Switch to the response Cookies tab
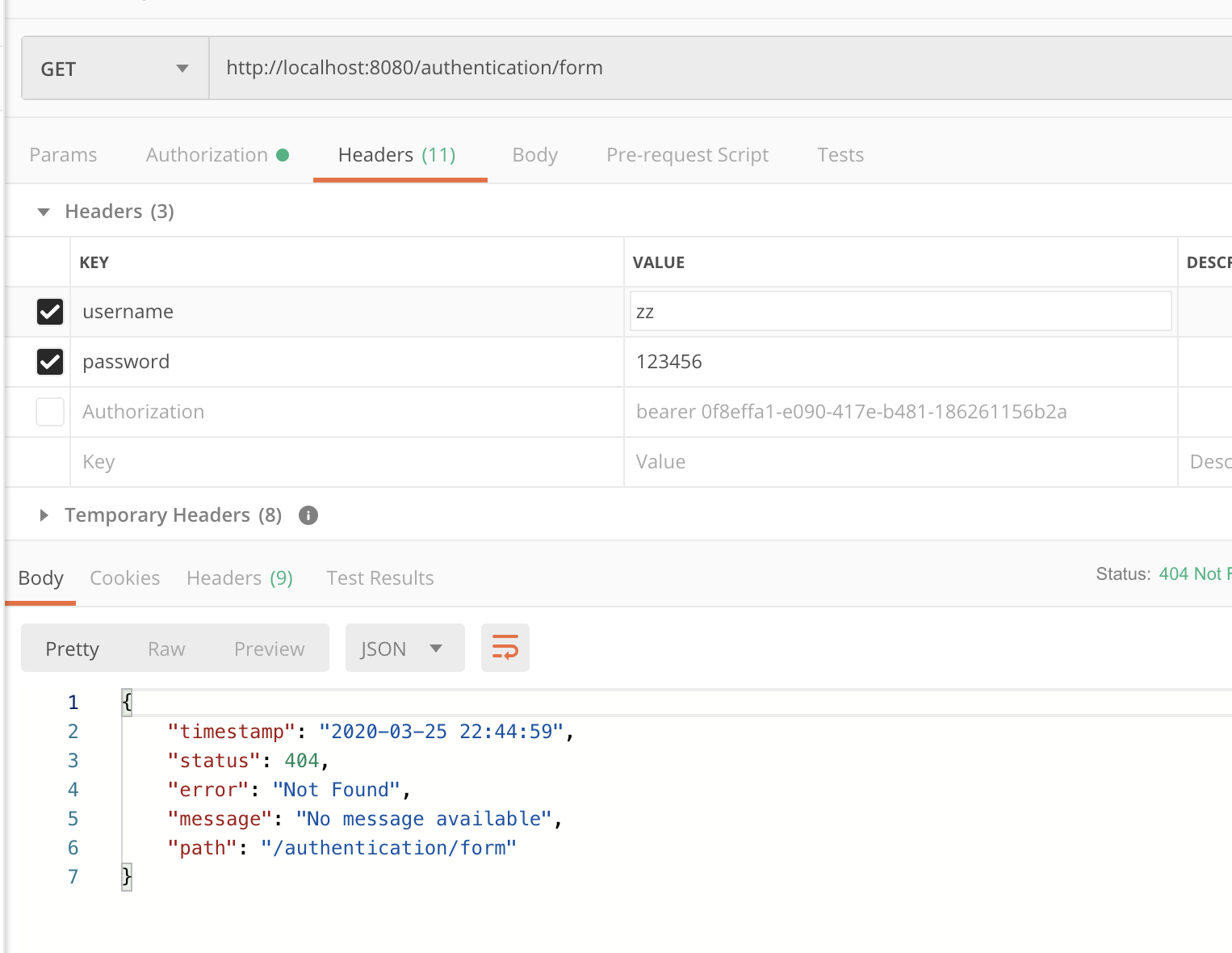This screenshot has height=953, width=1232. [125, 578]
